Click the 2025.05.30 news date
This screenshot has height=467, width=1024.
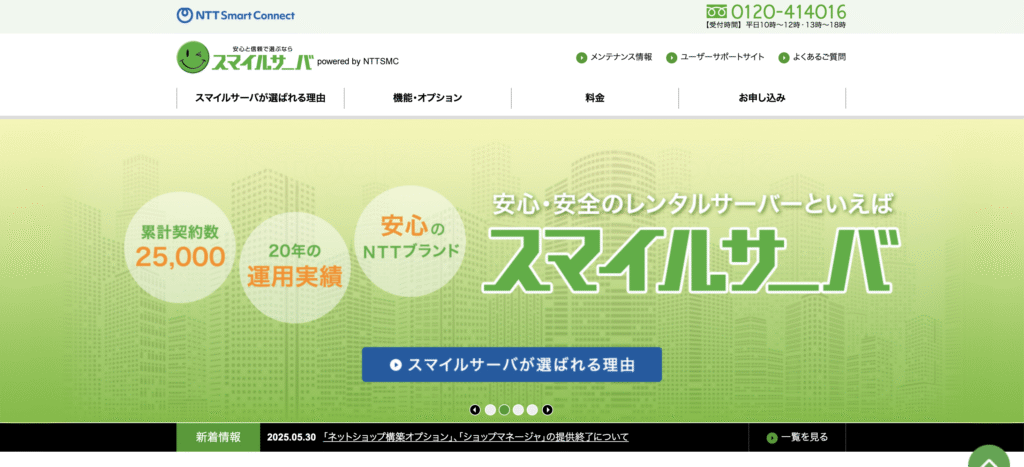(291, 438)
